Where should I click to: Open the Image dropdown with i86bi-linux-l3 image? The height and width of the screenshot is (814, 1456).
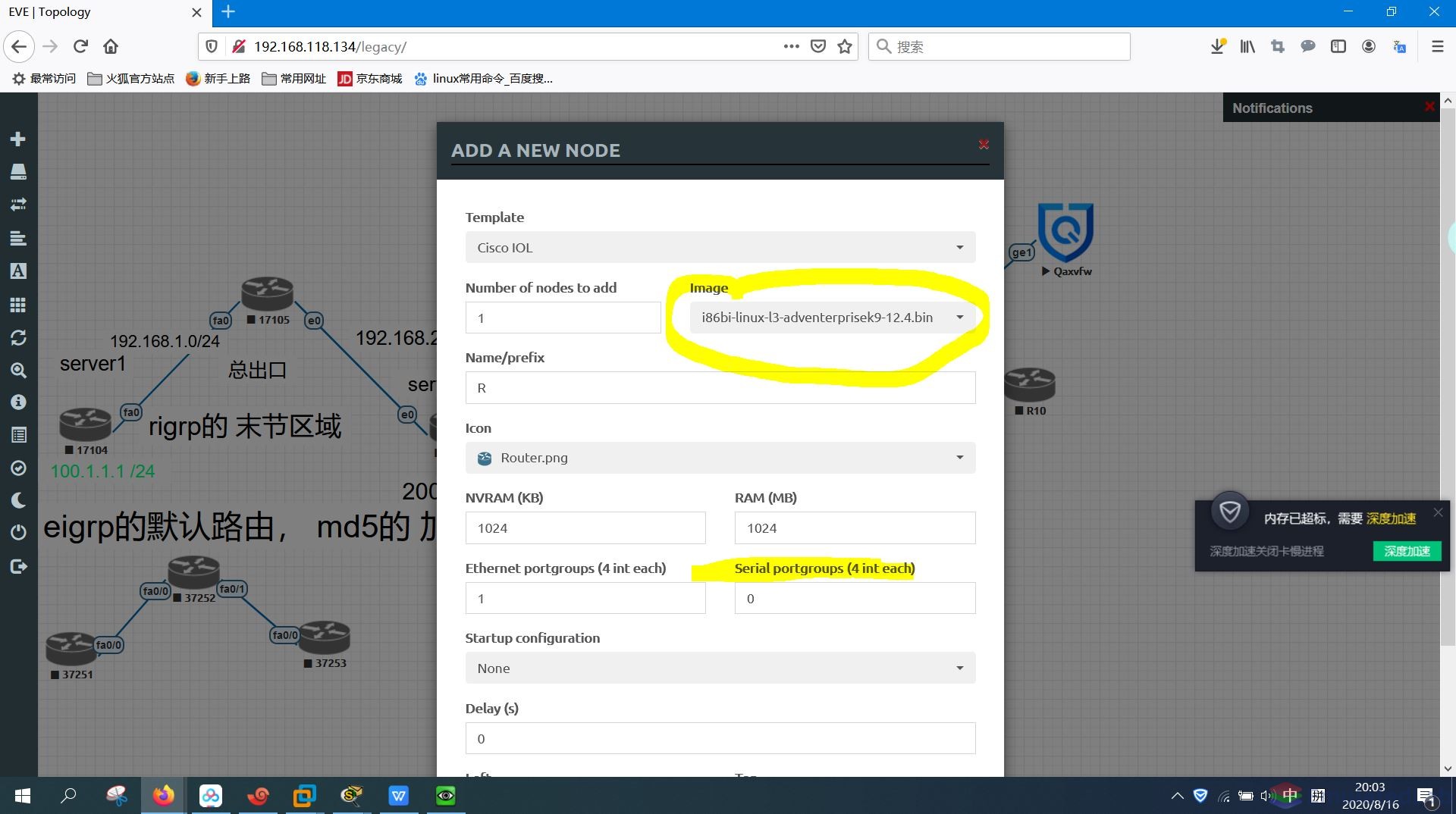tap(833, 318)
